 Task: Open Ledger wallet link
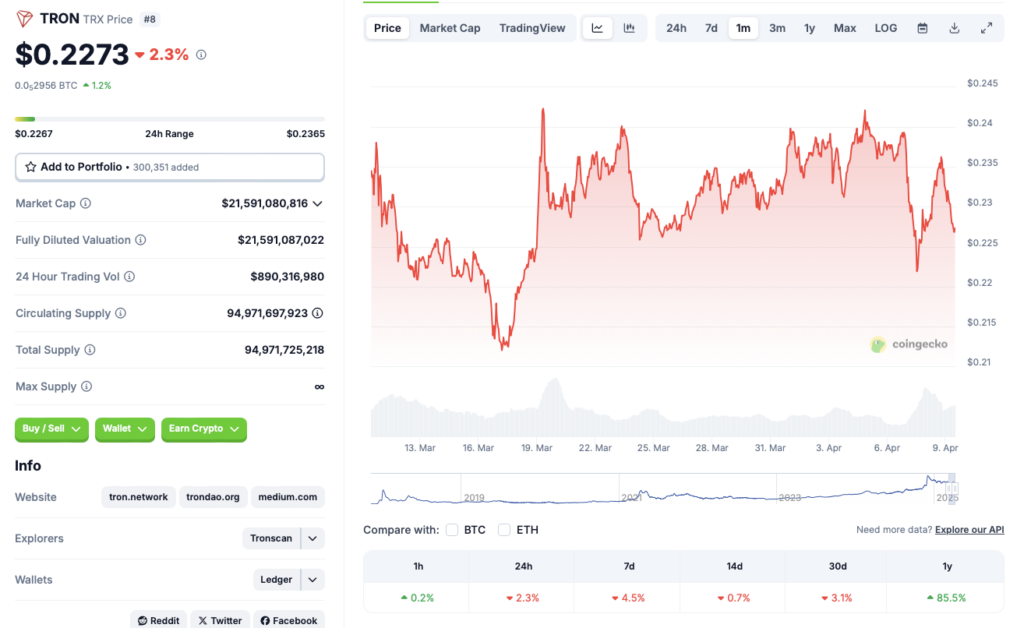[276, 580]
